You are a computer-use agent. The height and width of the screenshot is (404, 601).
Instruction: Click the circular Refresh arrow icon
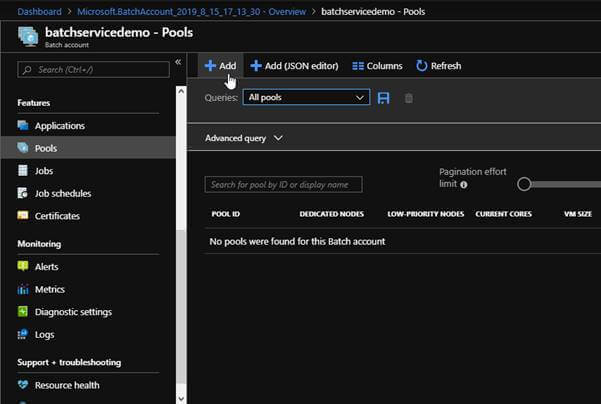[x=421, y=66]
